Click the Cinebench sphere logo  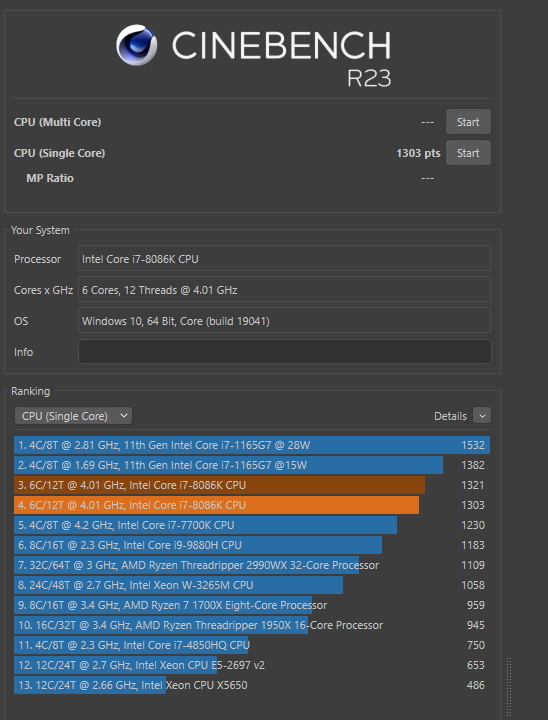pyautogui.click(x=136, y=45)
